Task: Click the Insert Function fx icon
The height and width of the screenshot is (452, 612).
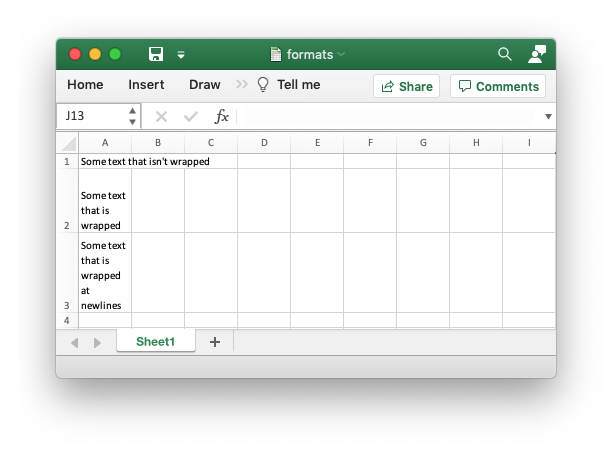Action: pyautogui.click(x=221, y=116)
